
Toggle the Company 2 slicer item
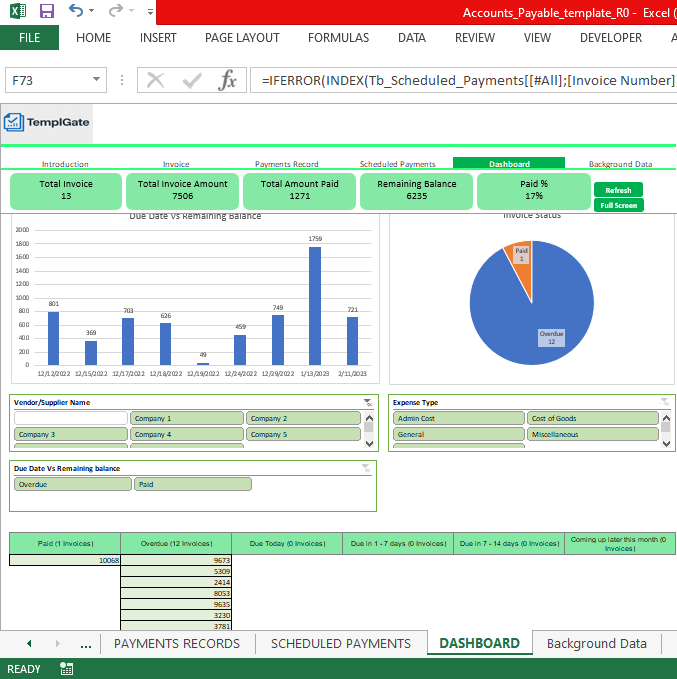303,418
